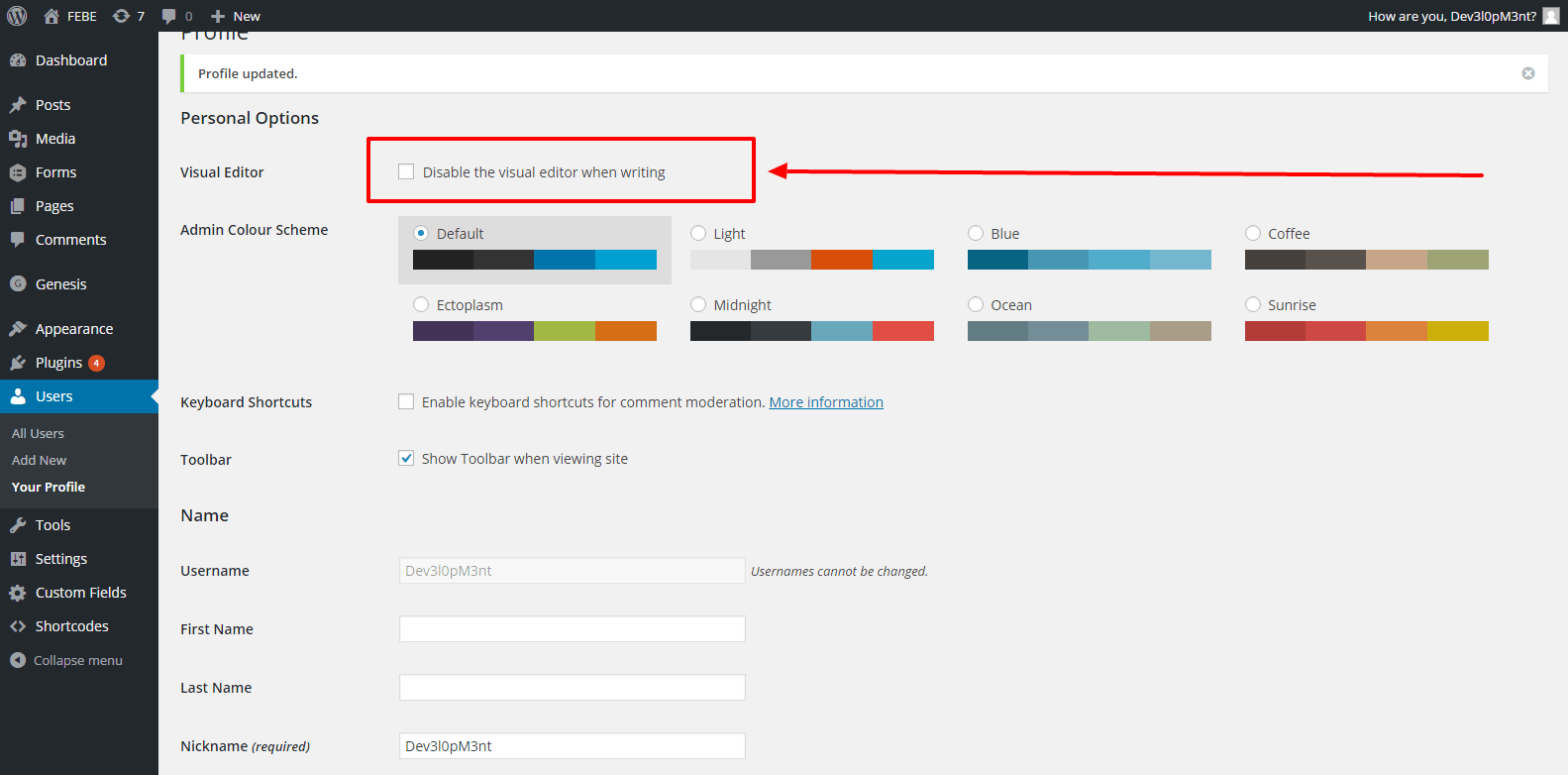
Task: Check Disable the visual editor checkbox
Action: tap(406, 171)
